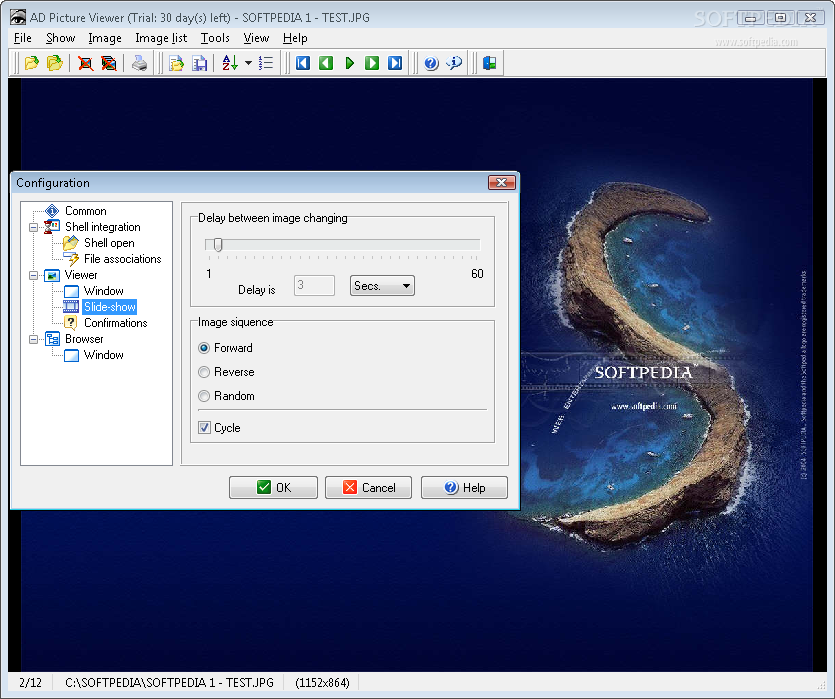Click the File associations lightning icon
This screenshot has height=699, width=835.
[x=71, y=259]
